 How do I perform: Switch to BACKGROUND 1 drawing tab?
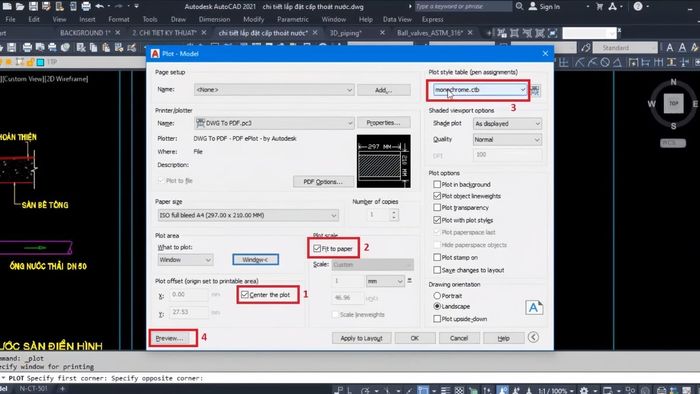(85, 33)
